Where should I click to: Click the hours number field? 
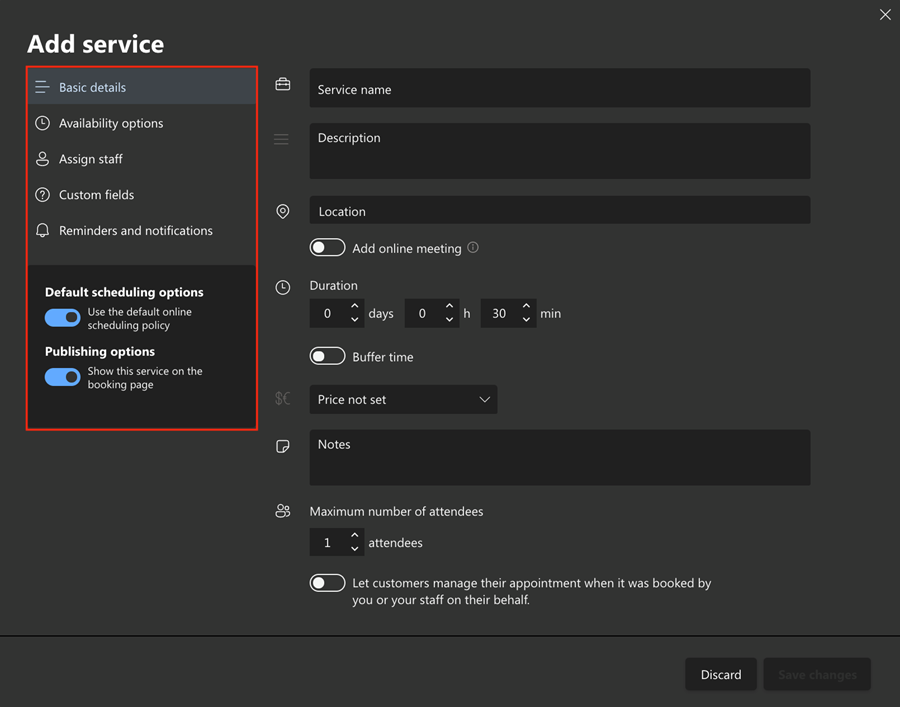(432, 313)
